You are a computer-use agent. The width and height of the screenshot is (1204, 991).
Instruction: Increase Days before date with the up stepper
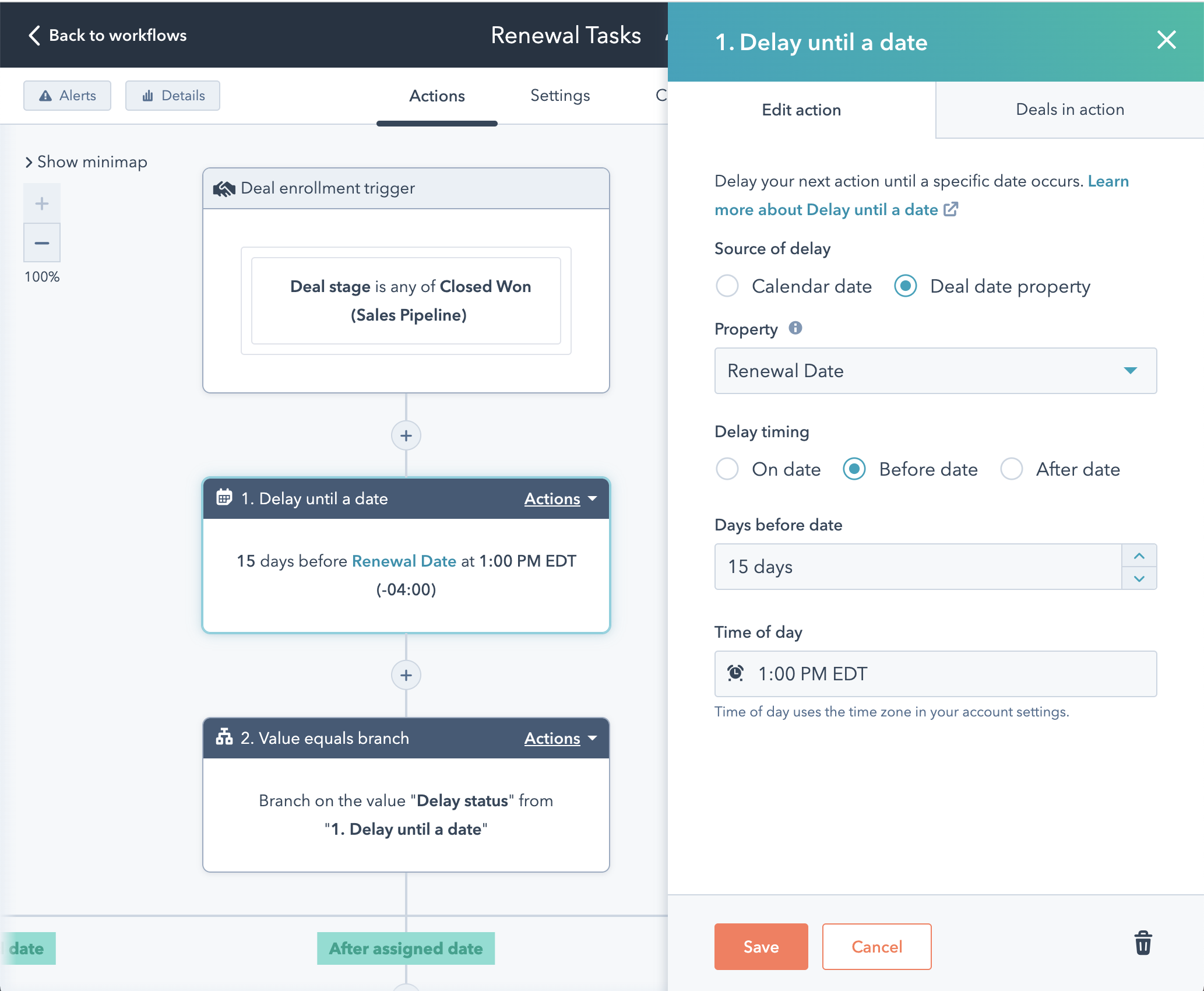pos(1139,555)
